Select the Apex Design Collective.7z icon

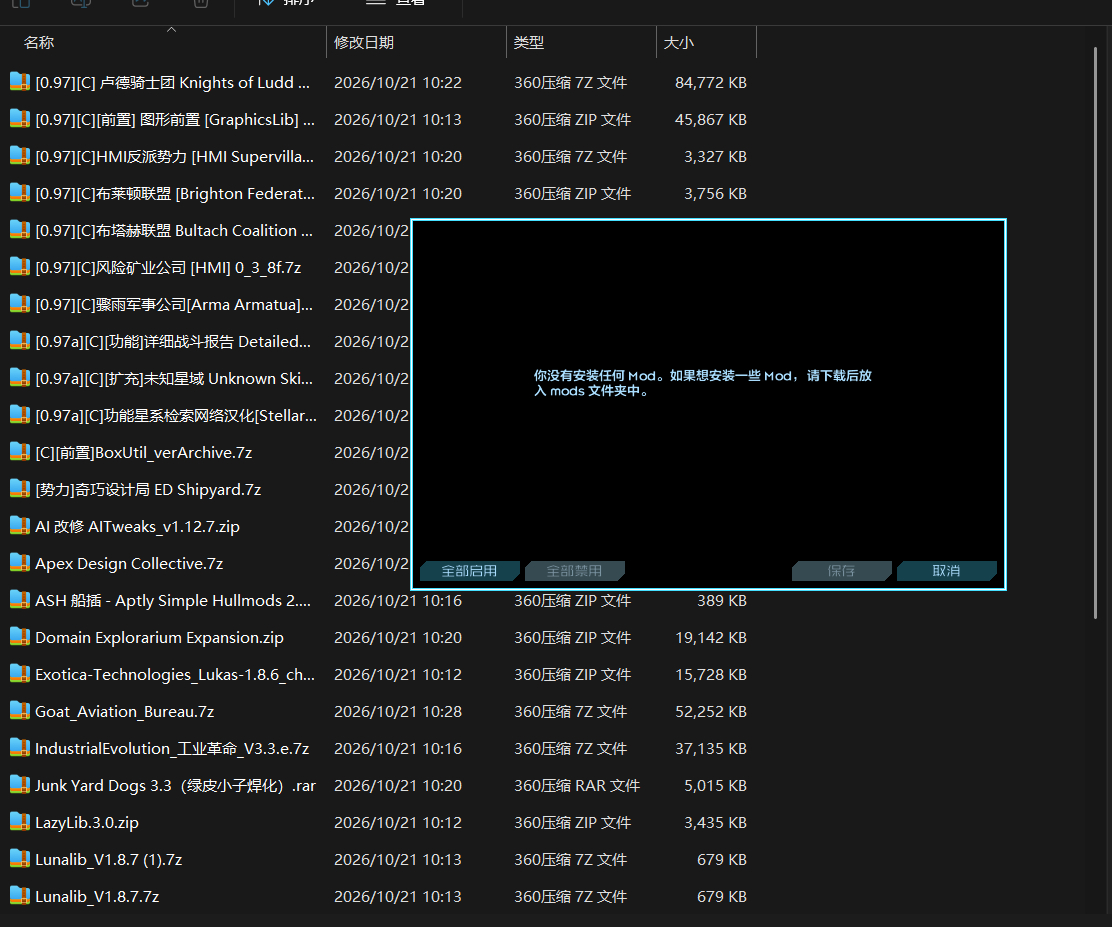(x=20, y=563)
